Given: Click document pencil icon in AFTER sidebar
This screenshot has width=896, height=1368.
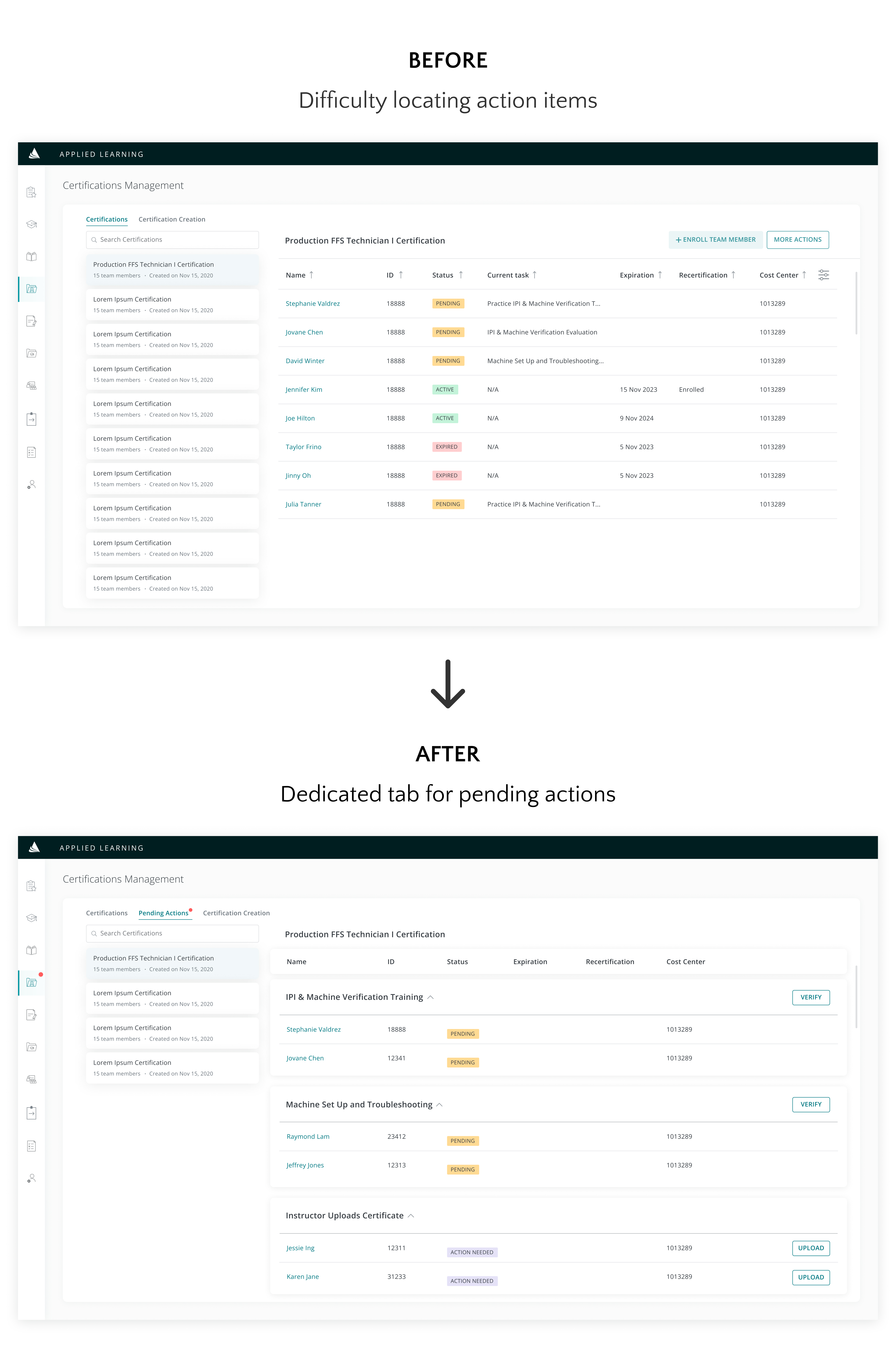Looking at the screenshot, I should tap(32, 1015).
